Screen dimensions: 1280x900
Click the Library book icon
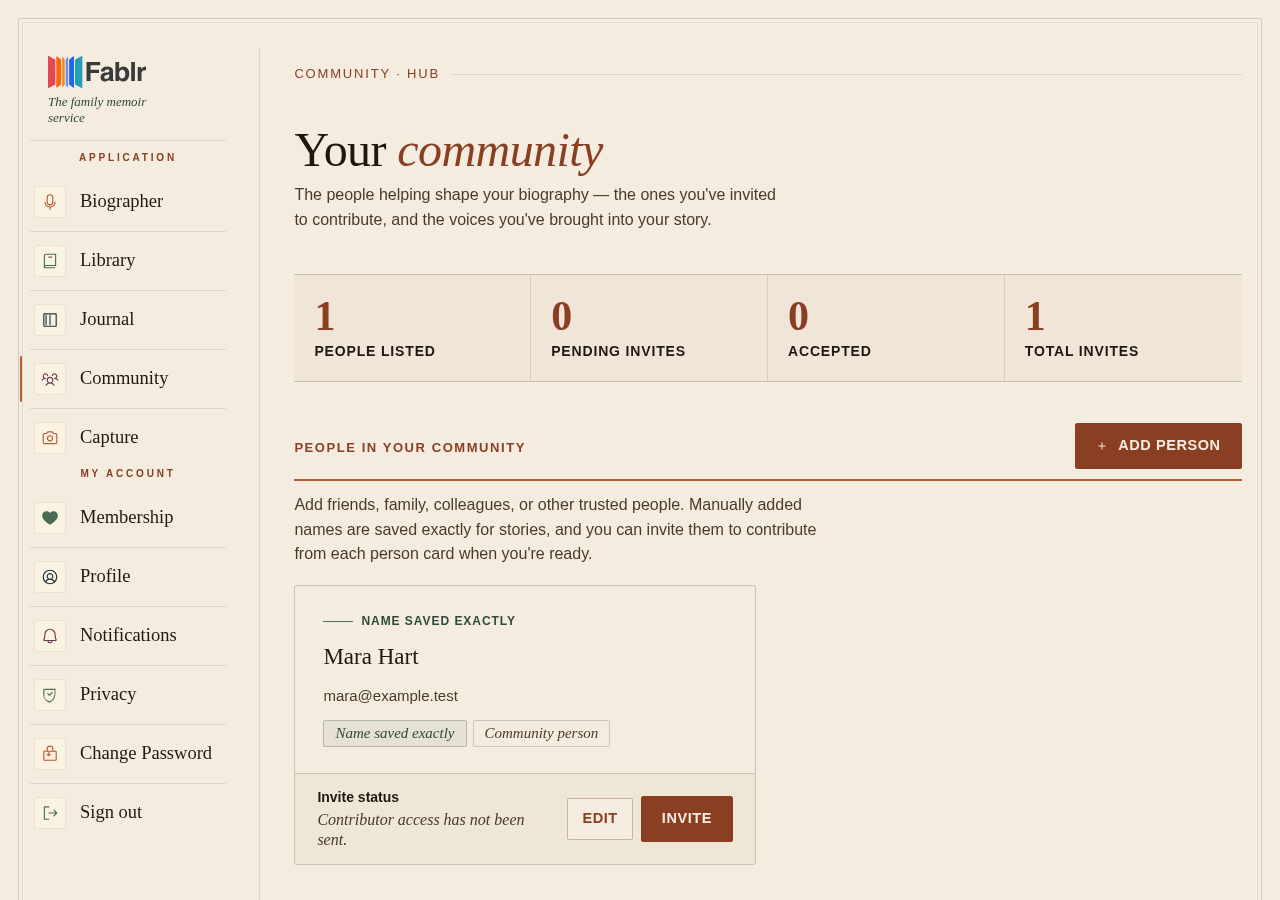[x=50, y=261]
